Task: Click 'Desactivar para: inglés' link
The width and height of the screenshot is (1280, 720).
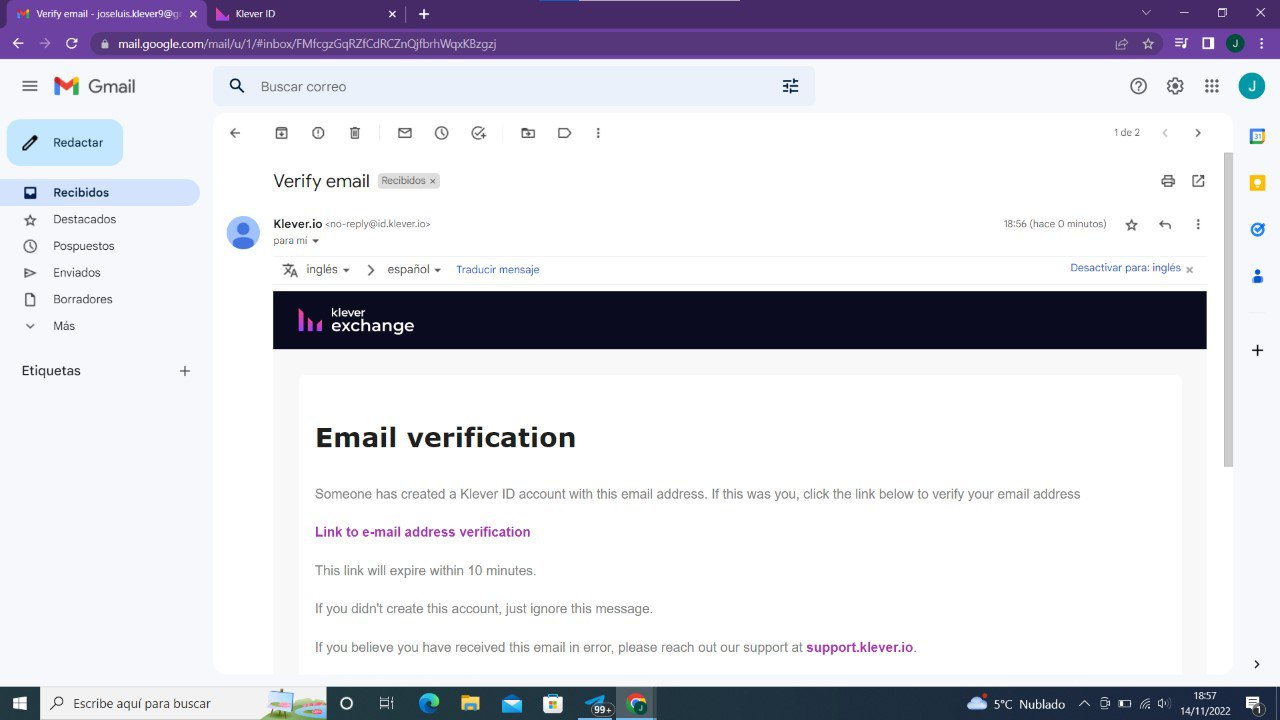Action: coord(1125,268)
